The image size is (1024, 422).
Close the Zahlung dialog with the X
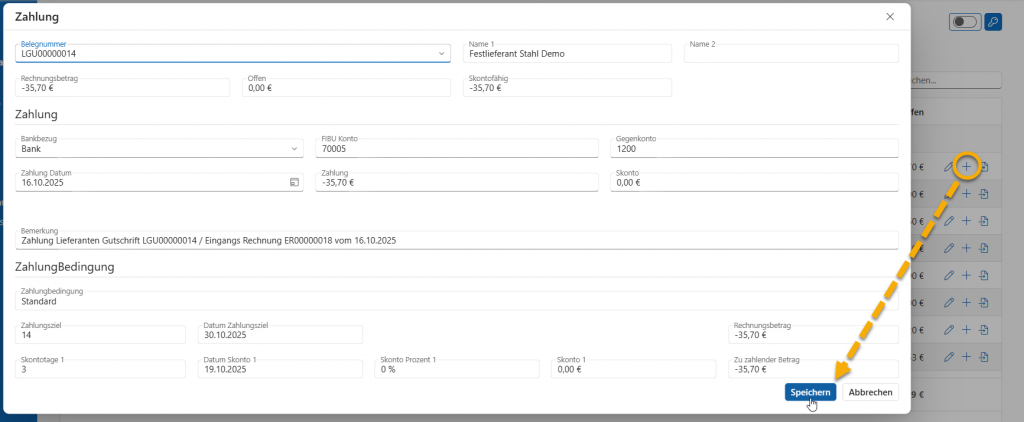pos(890,17)
